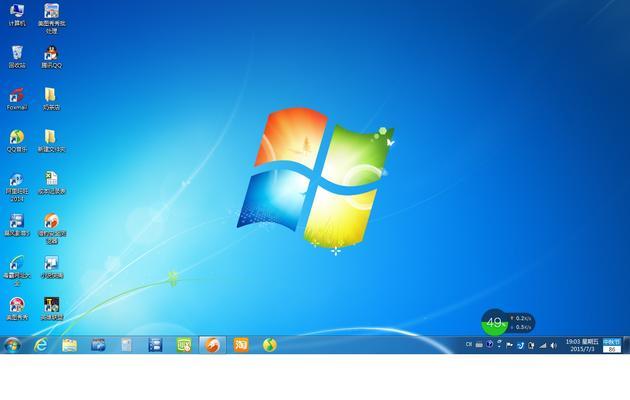Open the Windows Start orb
The height and width of the screenshot is (400, 630).
pos(12,345)
